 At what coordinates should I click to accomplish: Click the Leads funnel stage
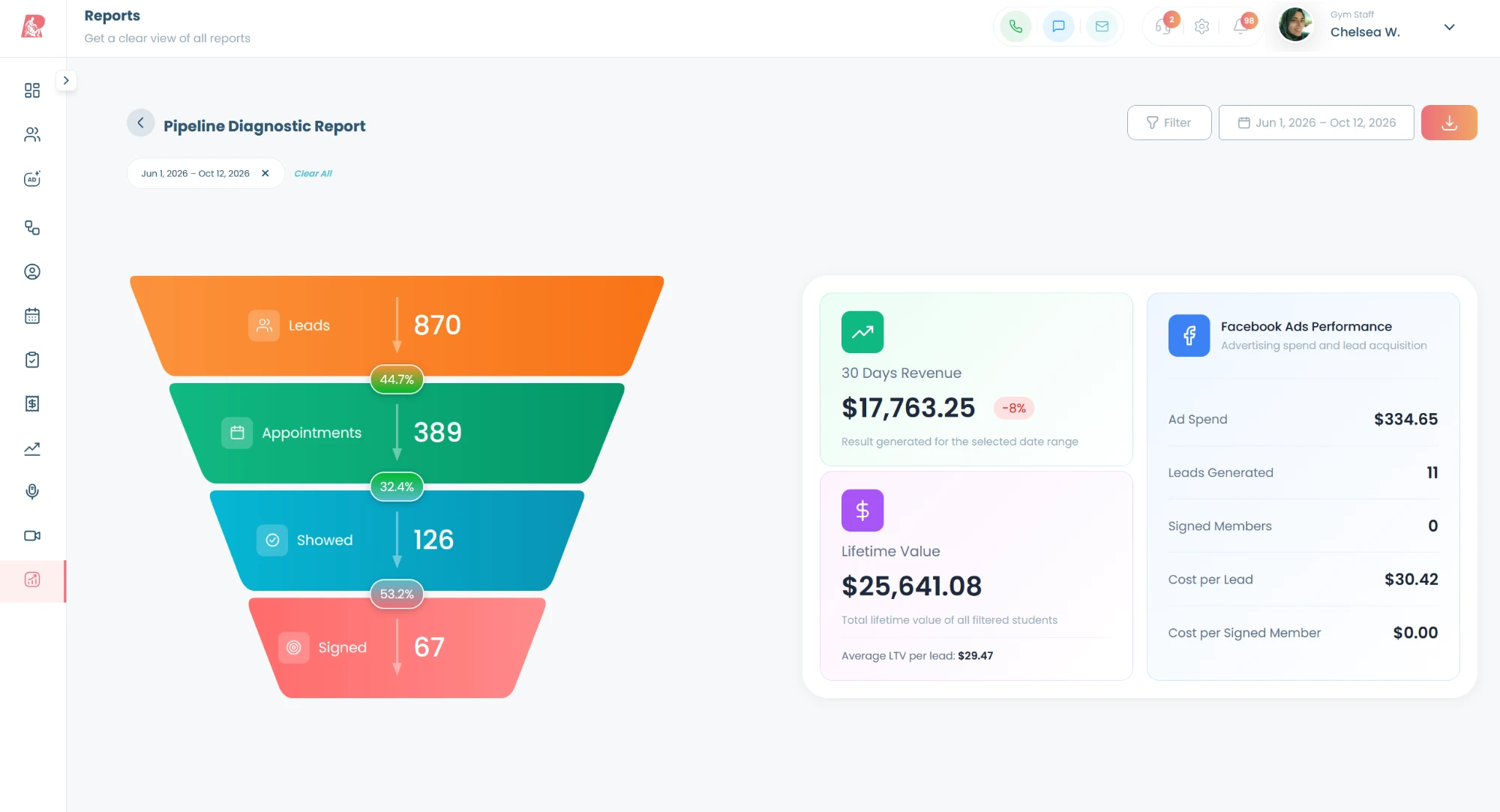point(396,325)
